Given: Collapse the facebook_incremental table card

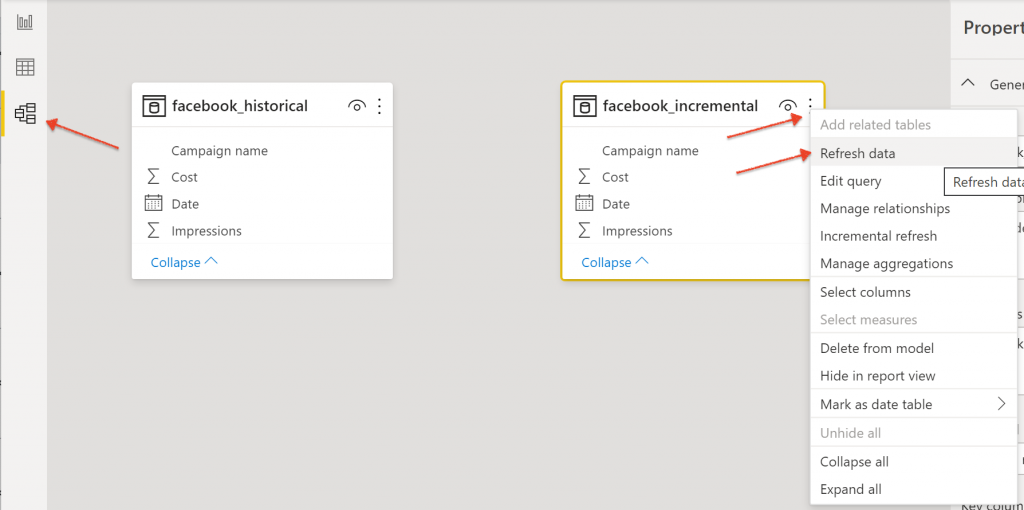Looking at the screenshot, I should click(x=615, y=262).
